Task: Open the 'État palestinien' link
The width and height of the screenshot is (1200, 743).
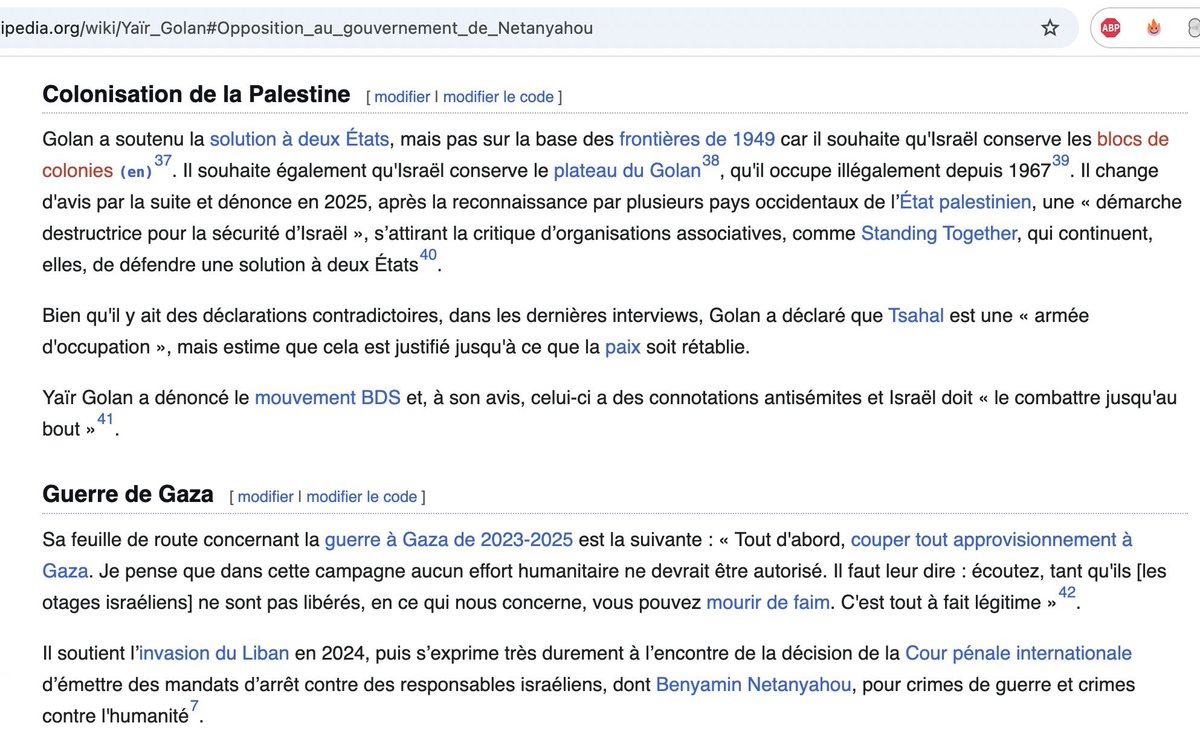Action: 965,202
